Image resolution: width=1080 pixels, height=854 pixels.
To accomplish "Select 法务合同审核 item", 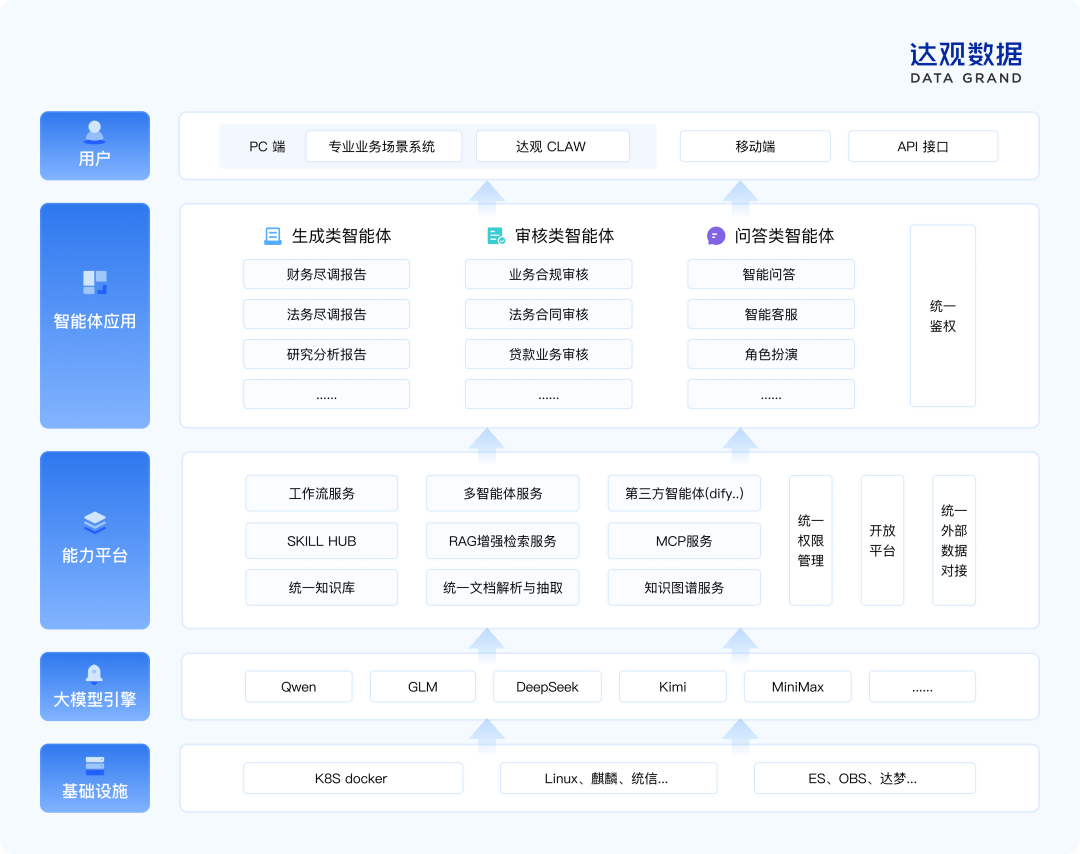I will (x=549, y=314).
